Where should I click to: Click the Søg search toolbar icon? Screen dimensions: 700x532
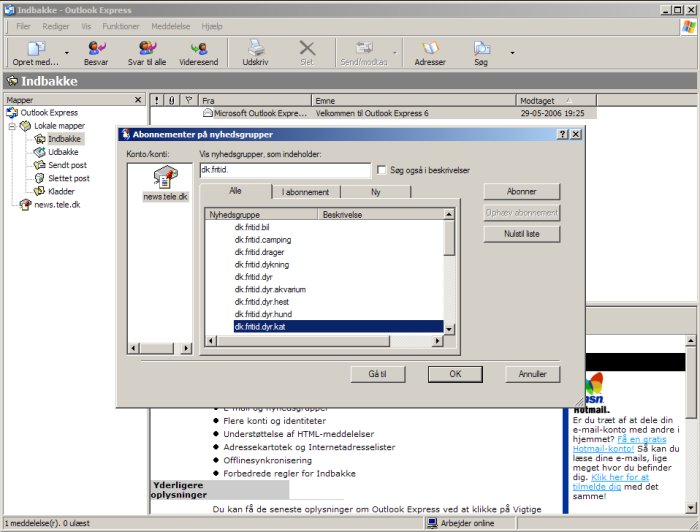point(482,49)
